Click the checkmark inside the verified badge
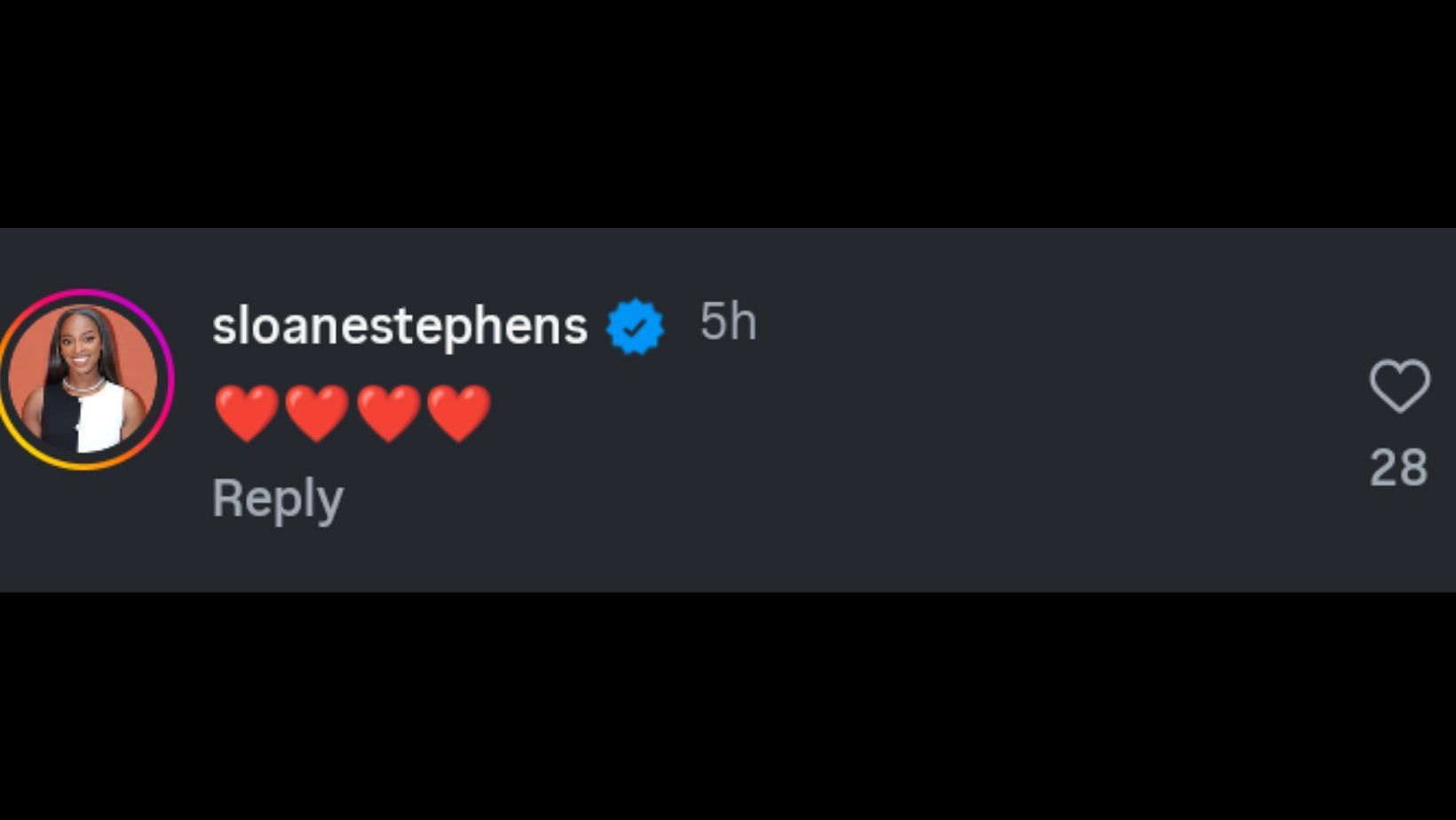 pyautogui.click(x=635, y=327)
